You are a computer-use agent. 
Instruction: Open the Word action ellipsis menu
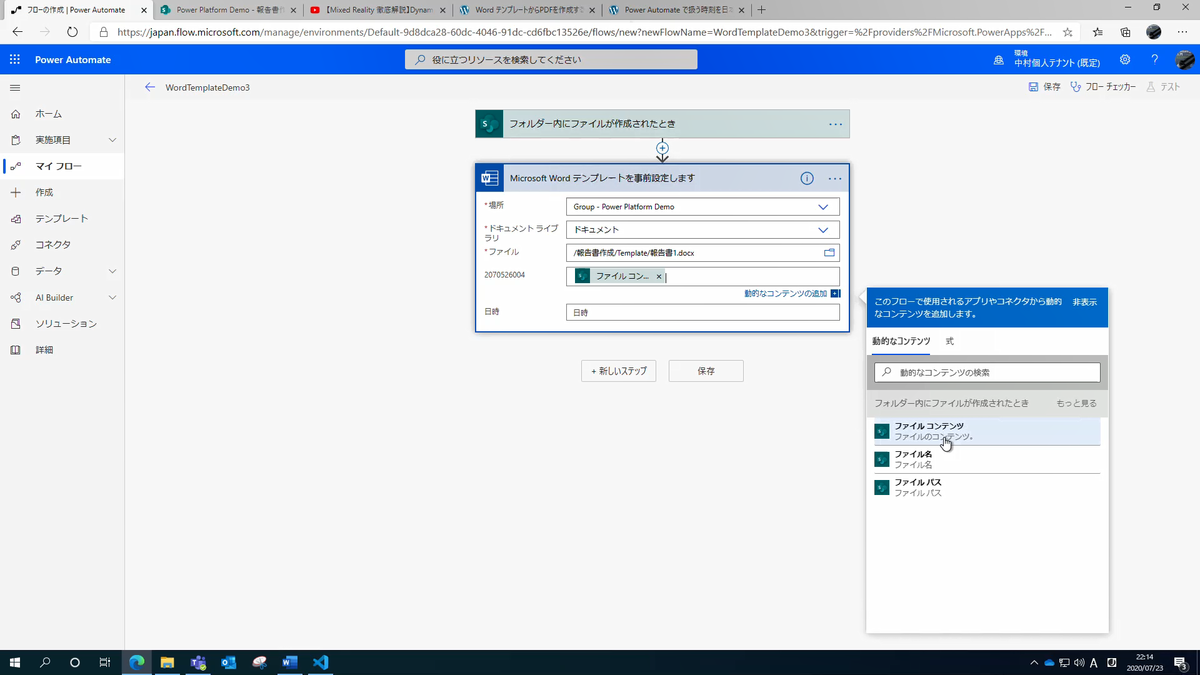tap(836, 178)
